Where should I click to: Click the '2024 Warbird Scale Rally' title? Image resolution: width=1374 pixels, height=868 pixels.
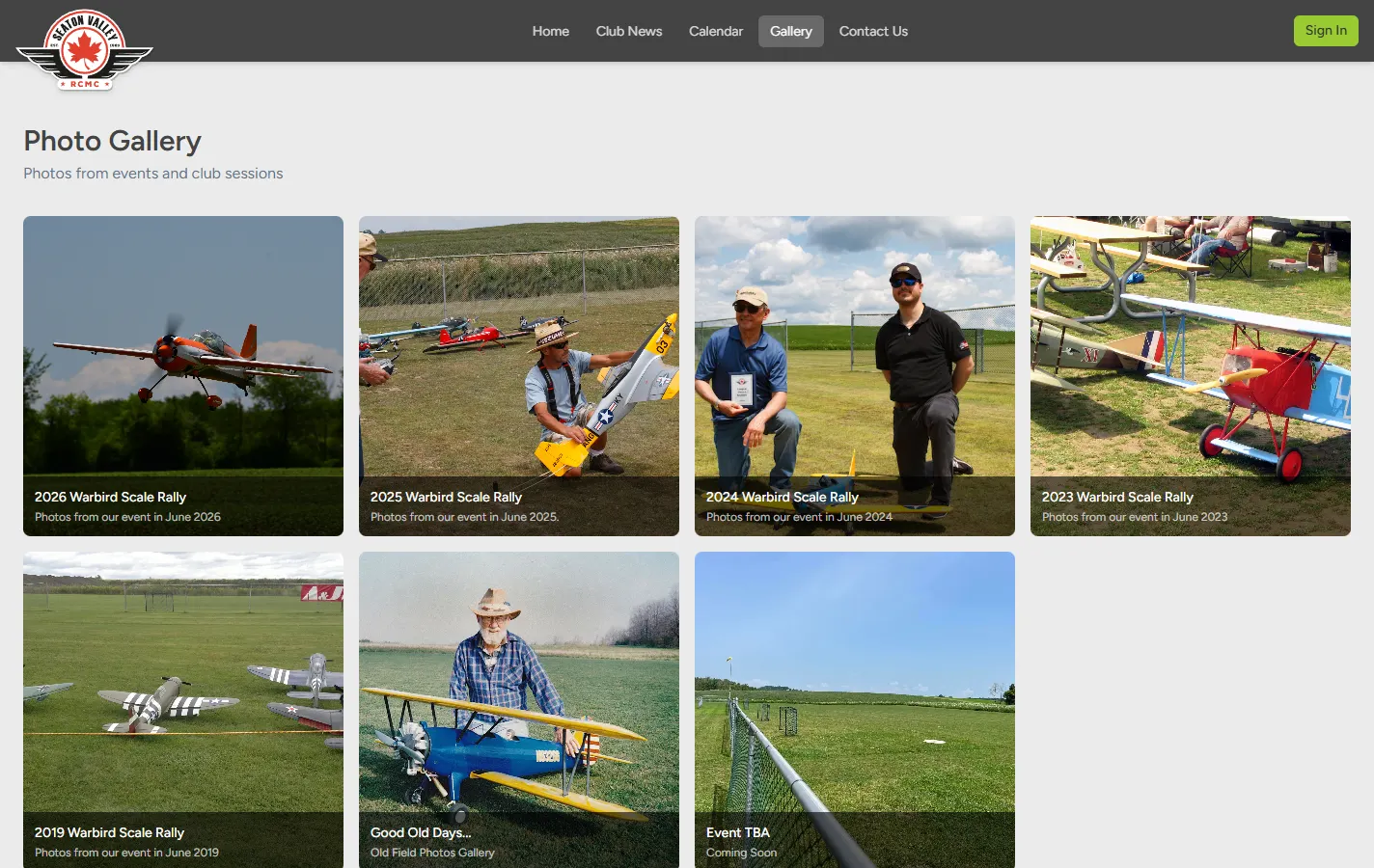pos(782,497)
